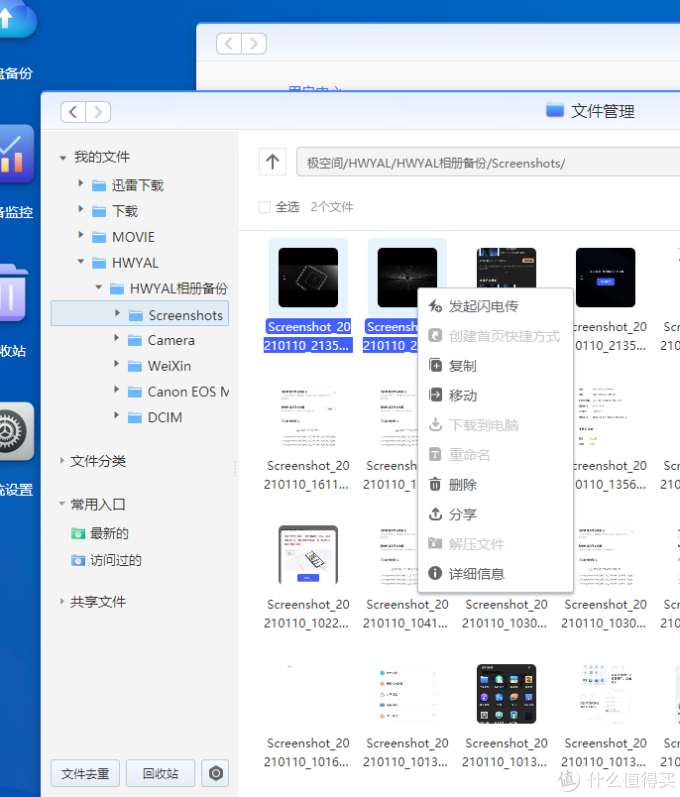
Task: Toggle the 全选 select-all checkbox
Action: tap(264, 207)
